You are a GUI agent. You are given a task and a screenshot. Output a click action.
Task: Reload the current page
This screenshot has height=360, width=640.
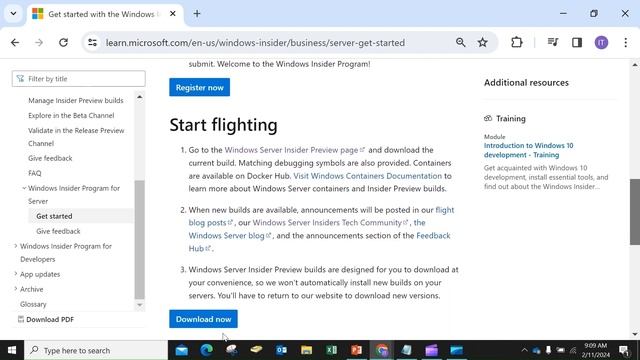(63, 42)
